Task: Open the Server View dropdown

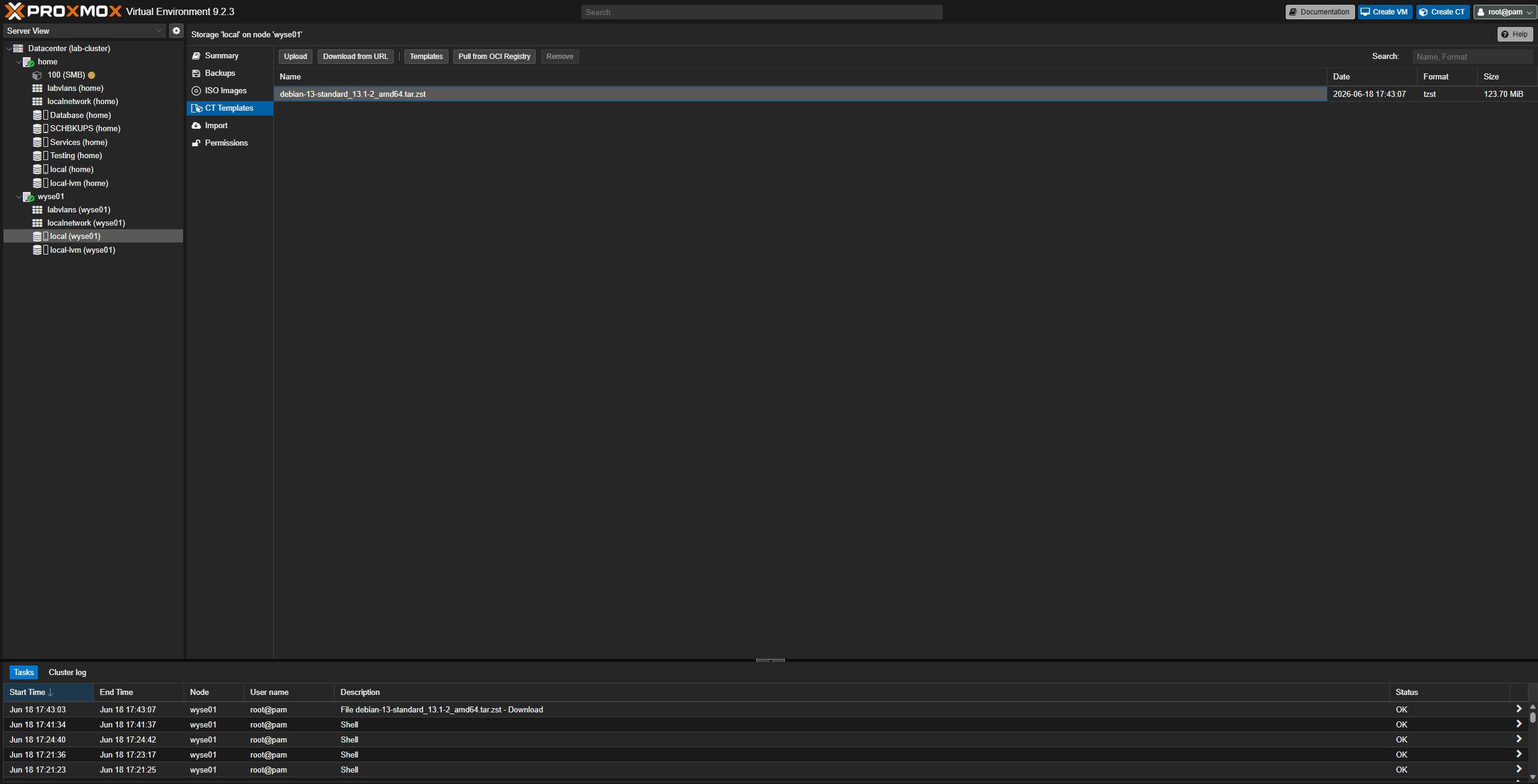Action: [84, 31]
